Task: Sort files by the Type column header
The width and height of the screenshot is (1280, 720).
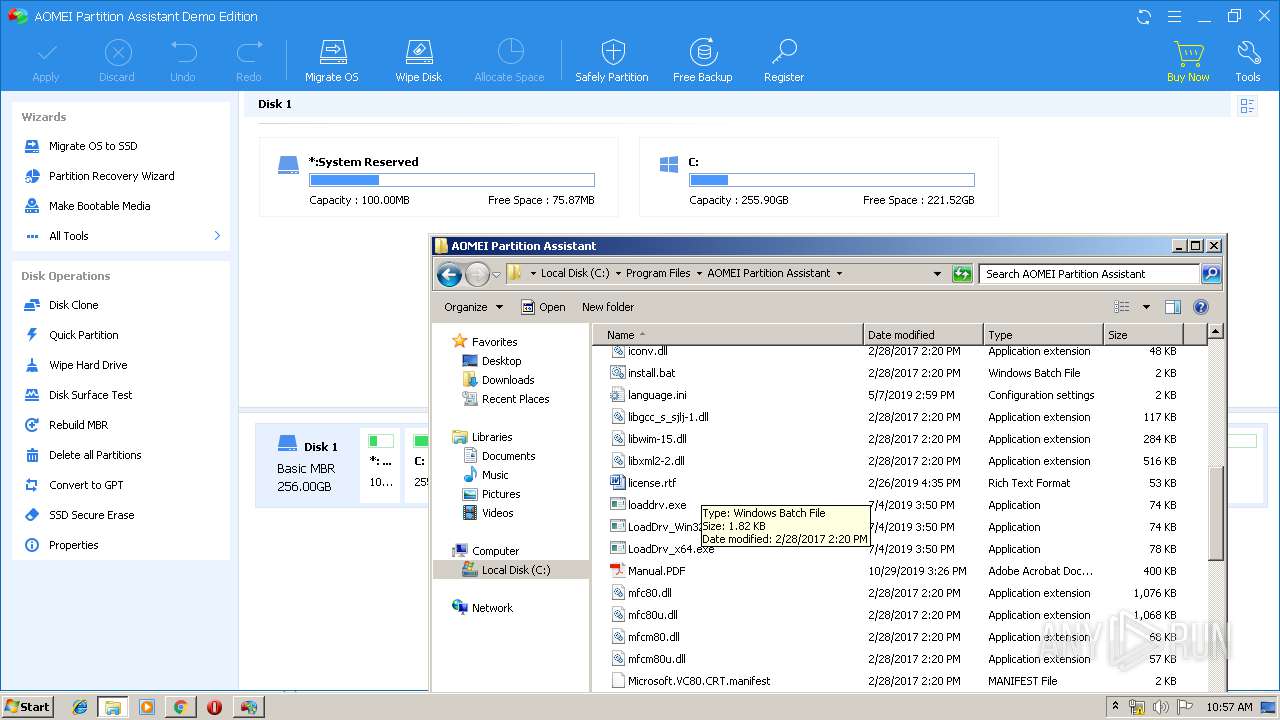Action: 1043,335
